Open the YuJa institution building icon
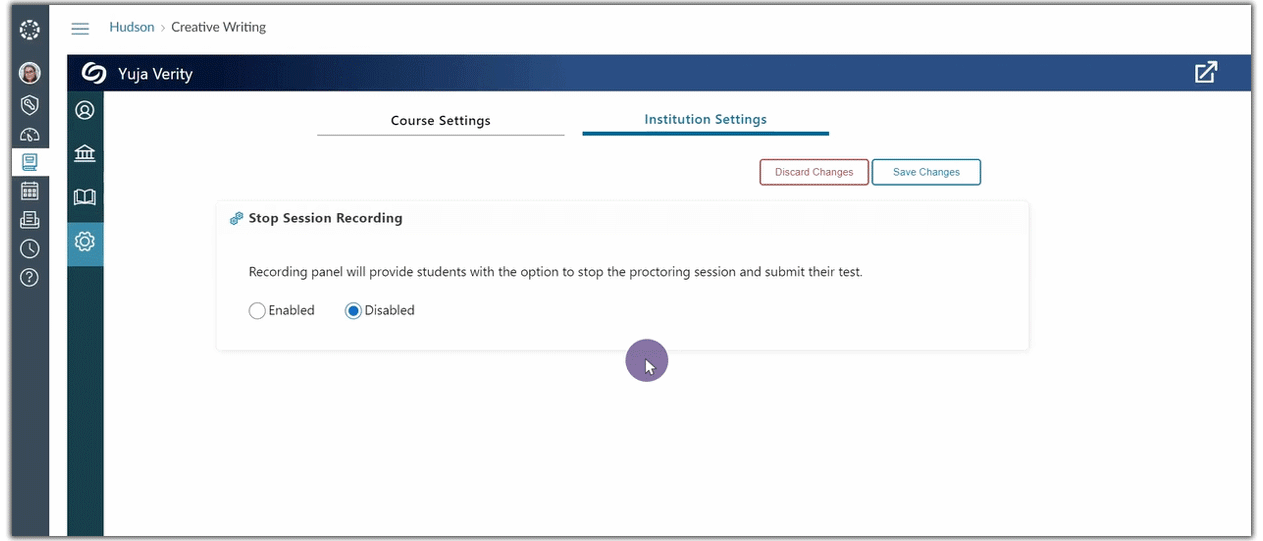The width and height of the screenshot is (1263, 541). click(x=85, y=153)
